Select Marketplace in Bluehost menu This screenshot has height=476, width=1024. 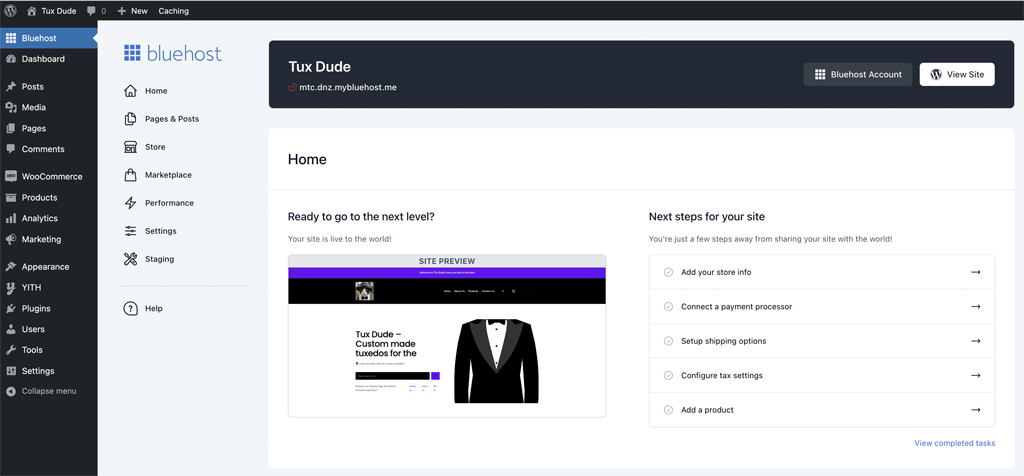pos(168,175)
